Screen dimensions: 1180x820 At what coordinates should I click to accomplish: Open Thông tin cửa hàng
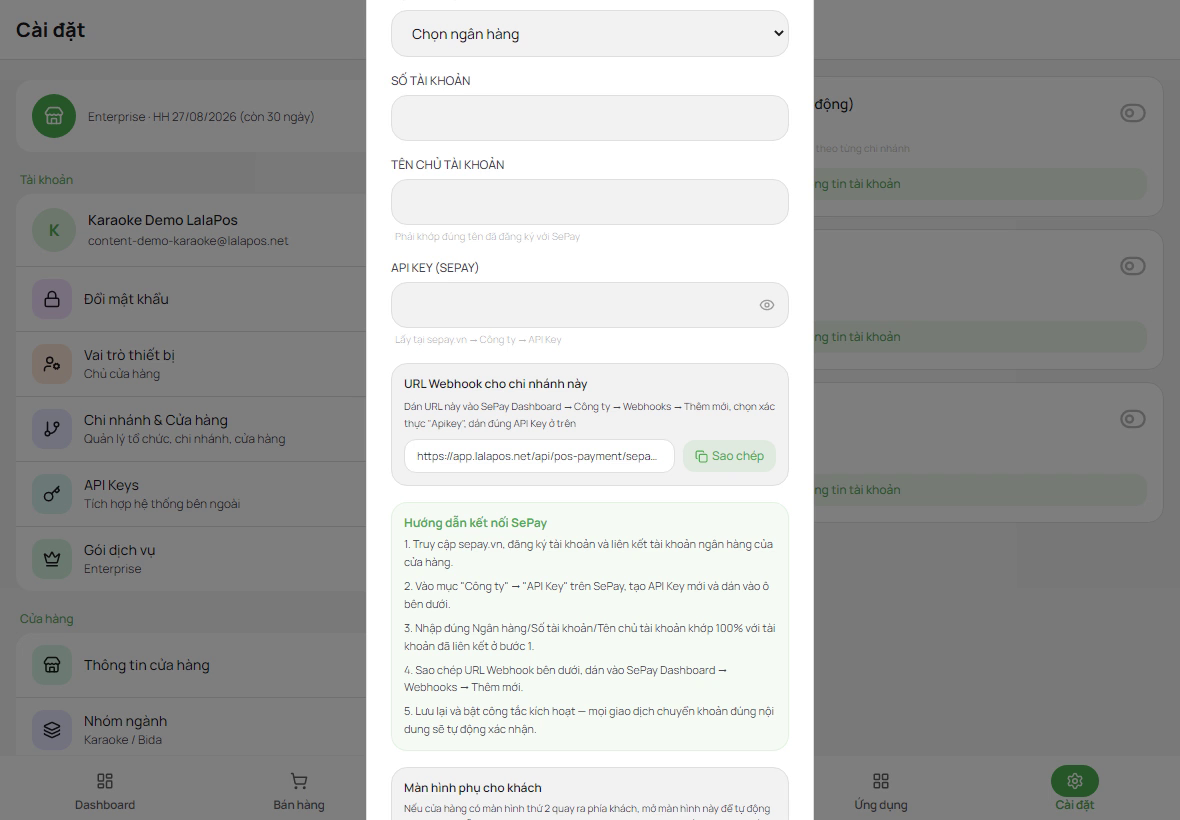point(191,665)
